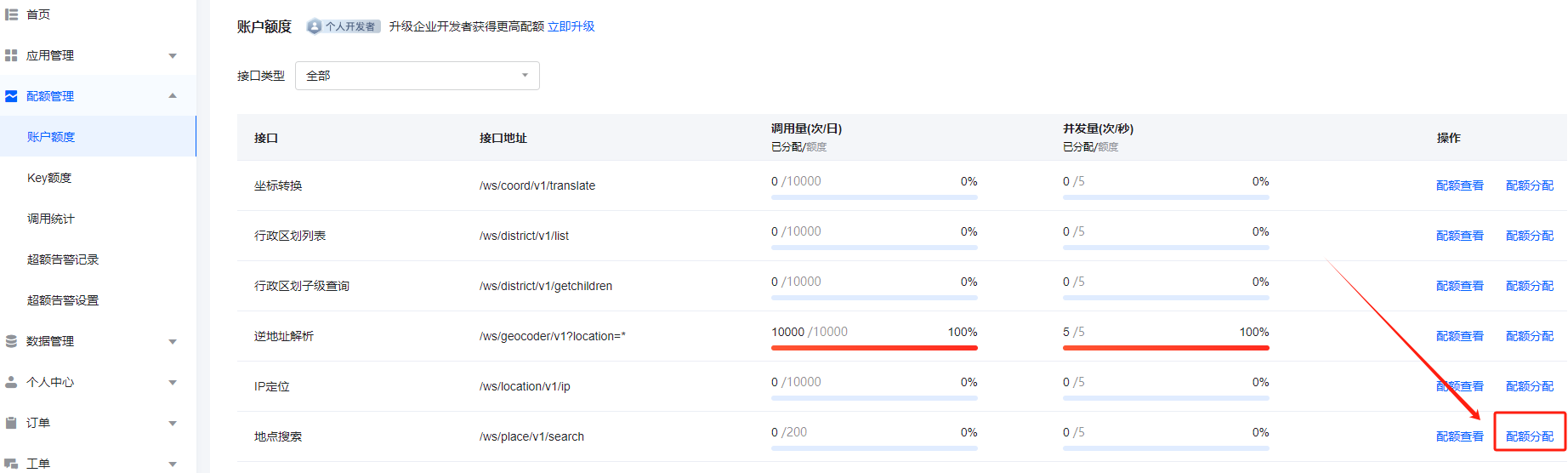Screen dimensions: 1568x473
Task: Click the 订单 clipboard icon
Action: coord(11,423)
